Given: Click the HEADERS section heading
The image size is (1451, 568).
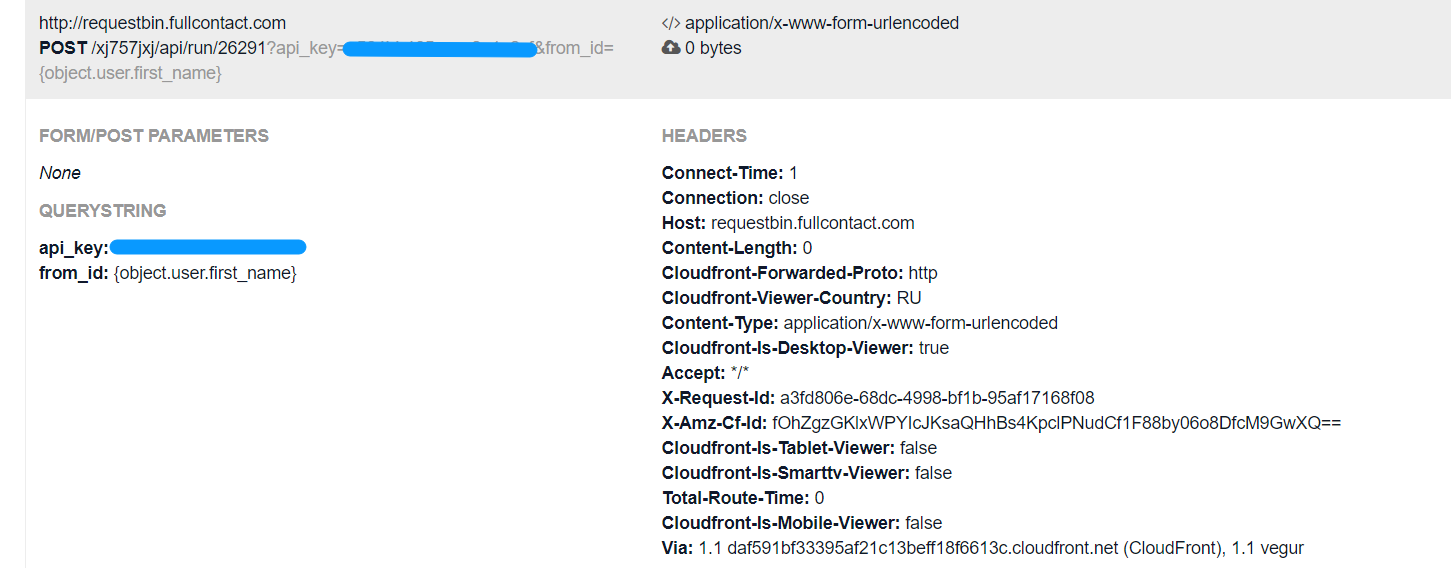Looking at the screenshot, I should click(704, 136).
